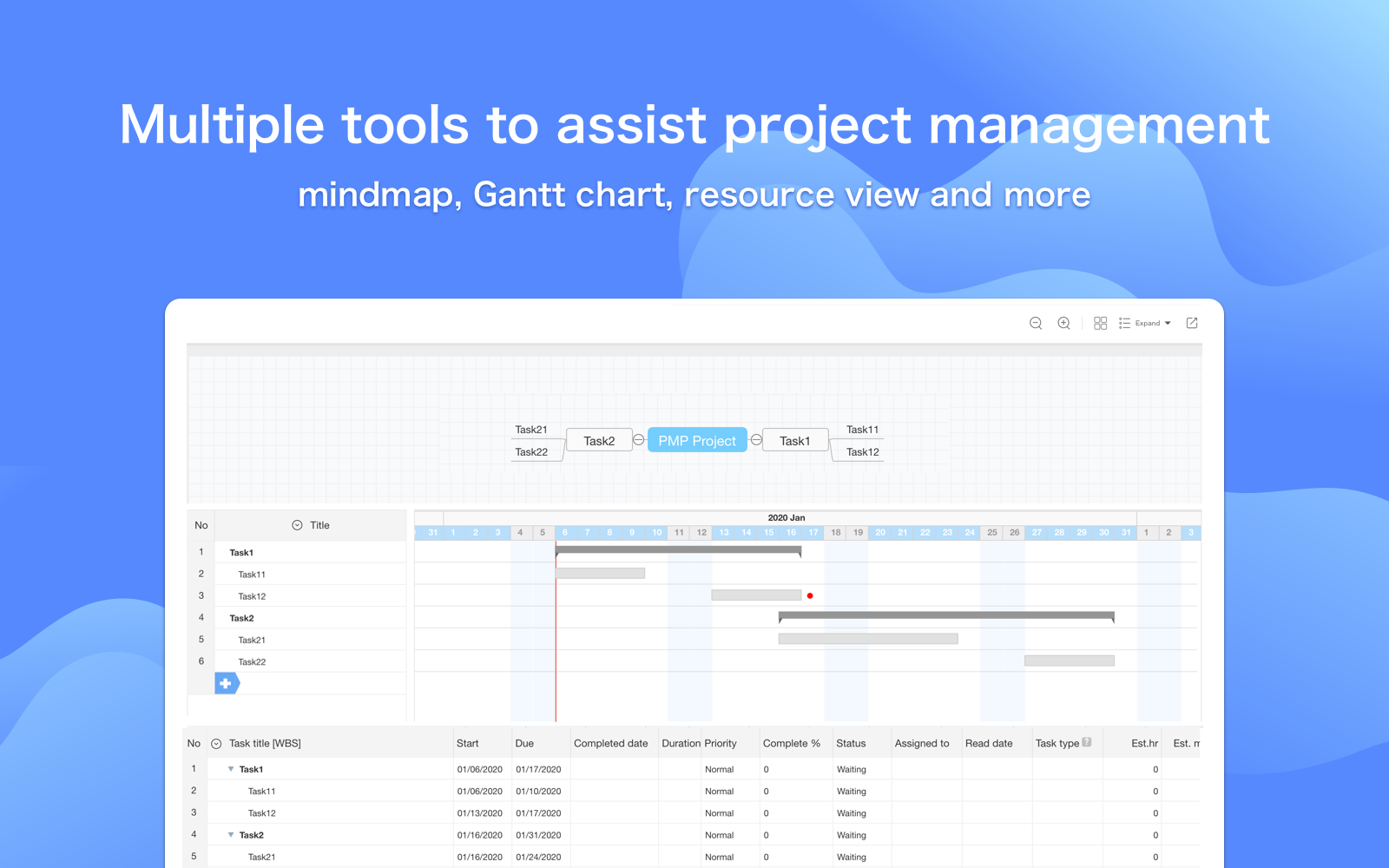Open the Title column dropdown in Gantt list
1389x868 pixels.
pos(297,525)
